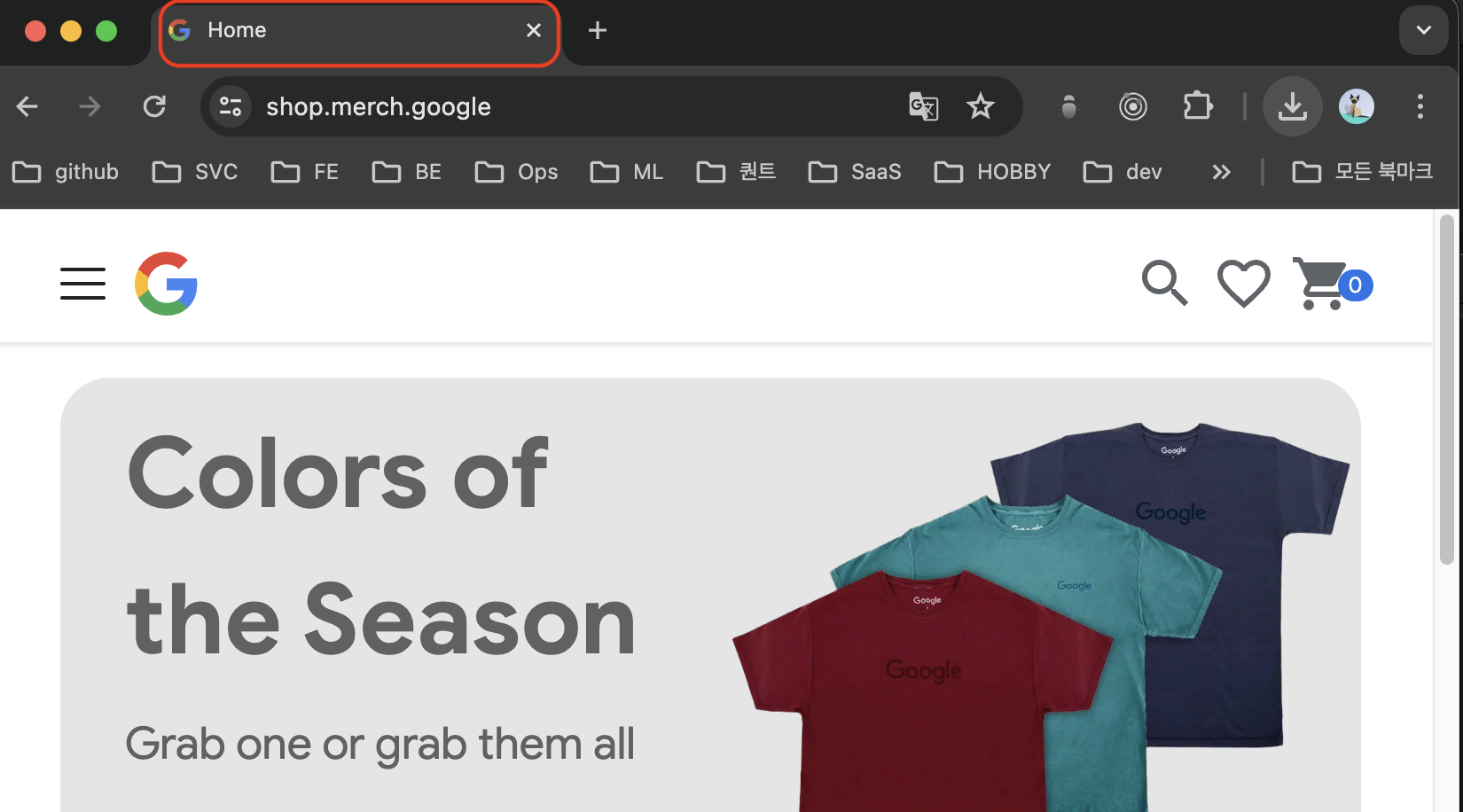Reload the current page
Image resolution: width=1463 pixels, height=812 pixels.
154,106
